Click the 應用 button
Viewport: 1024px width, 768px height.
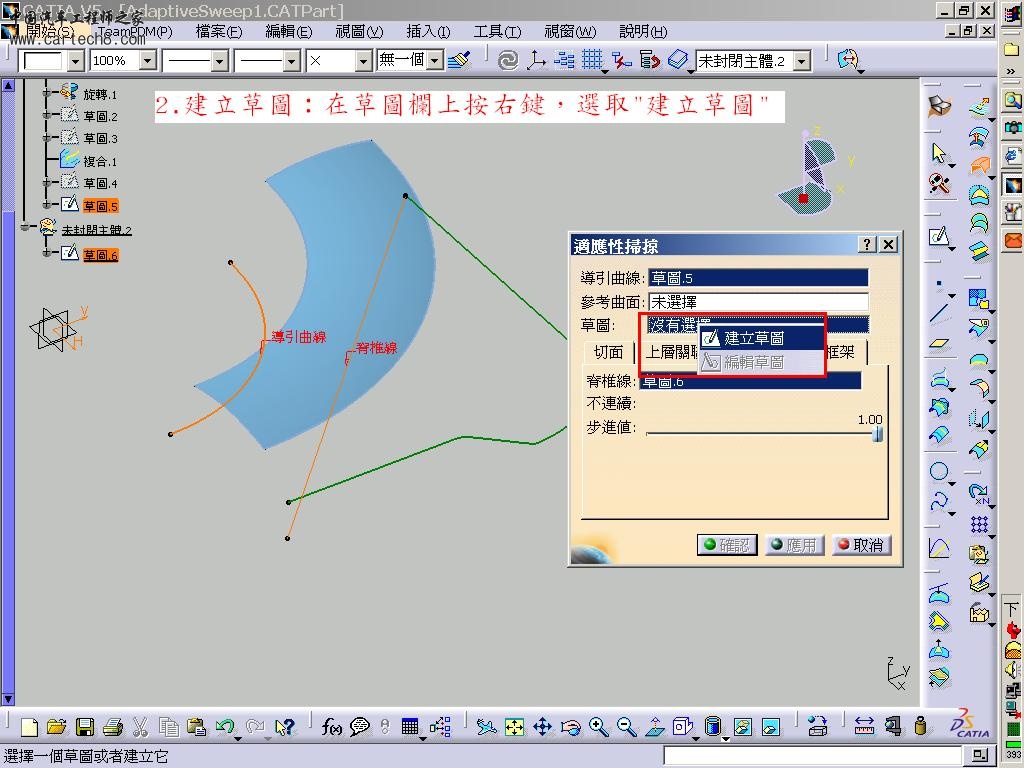(x=794, y=545)
